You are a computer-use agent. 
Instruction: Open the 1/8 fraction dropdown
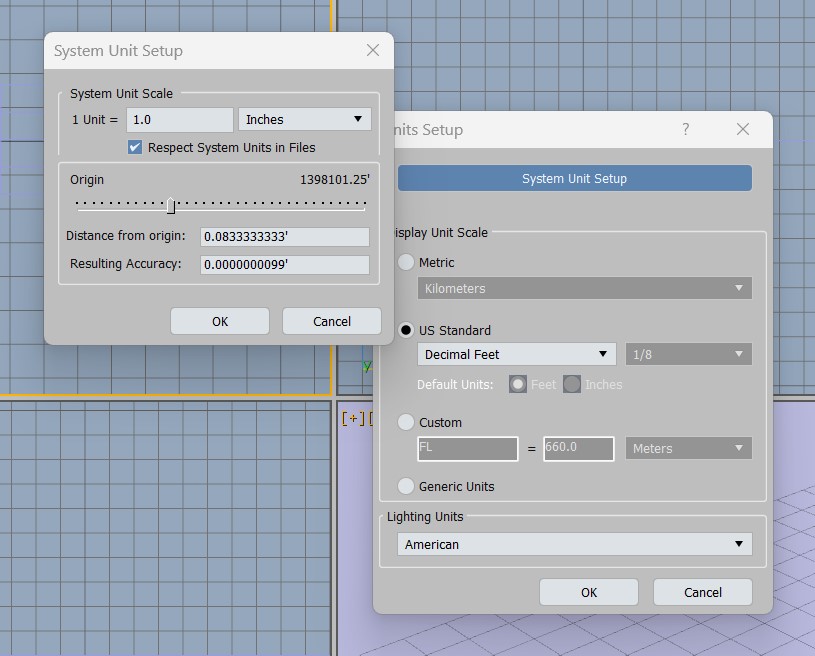689,354
